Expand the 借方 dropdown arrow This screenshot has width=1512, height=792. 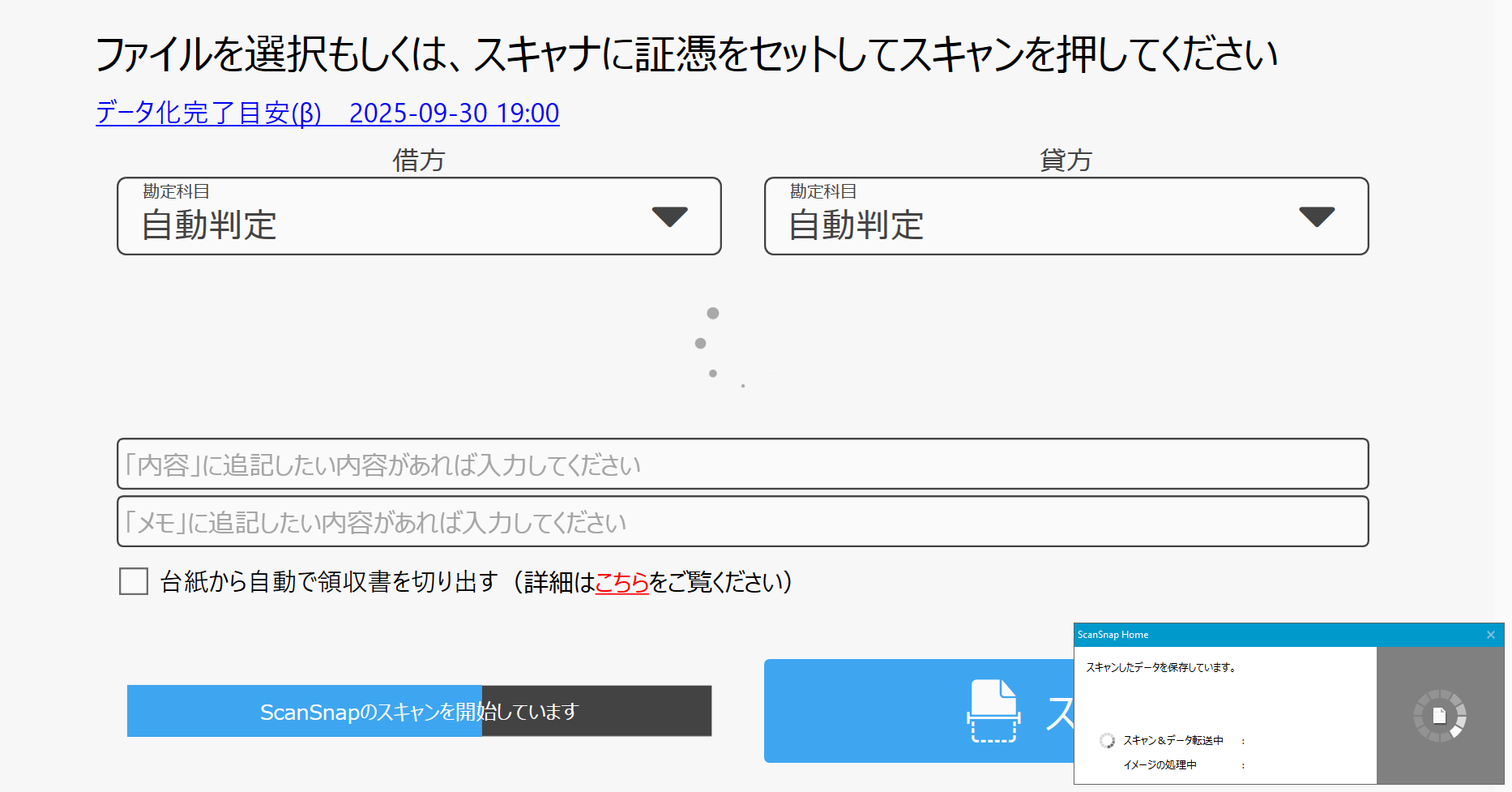tap(669, 216)
